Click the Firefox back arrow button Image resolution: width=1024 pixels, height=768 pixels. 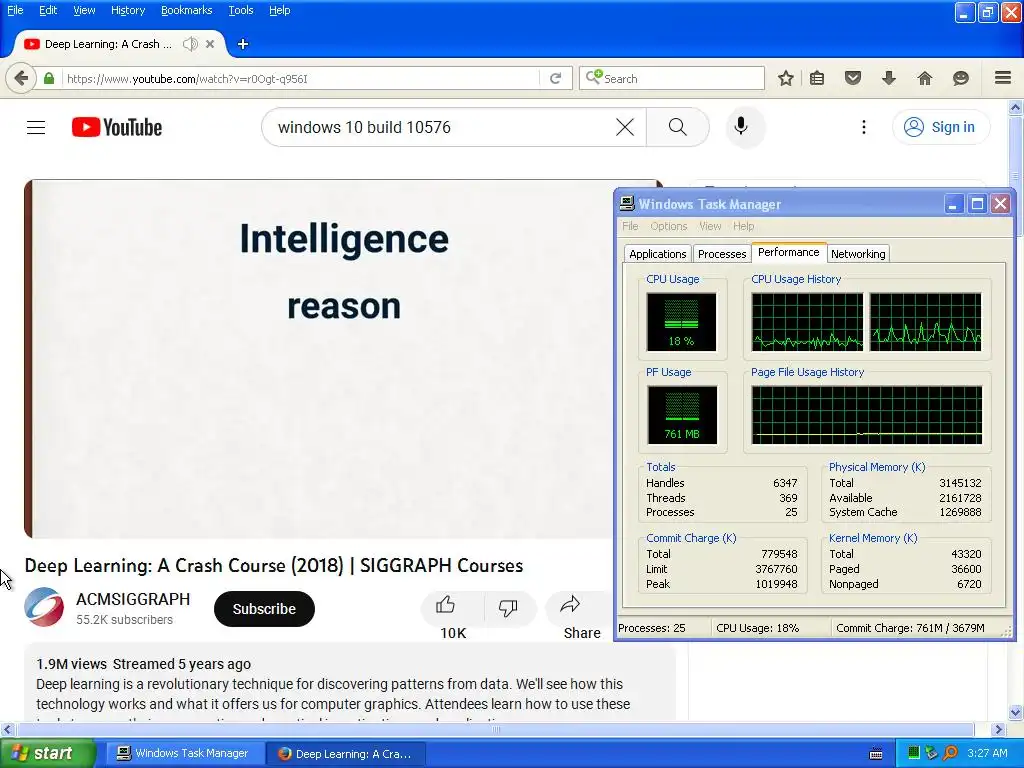[21, 78]
